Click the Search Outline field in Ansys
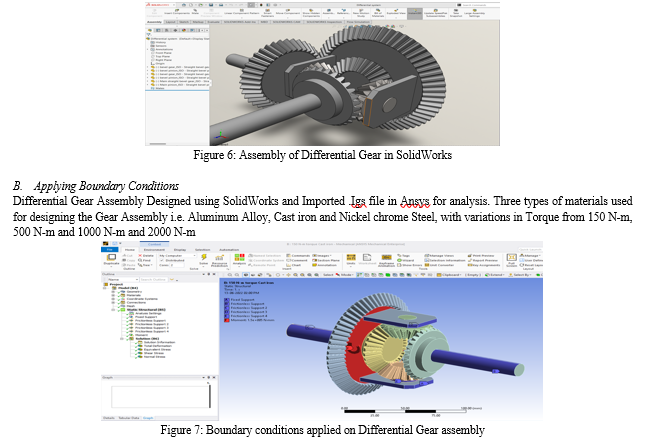The width and height of the screenshot is (646, 444). 154,279
